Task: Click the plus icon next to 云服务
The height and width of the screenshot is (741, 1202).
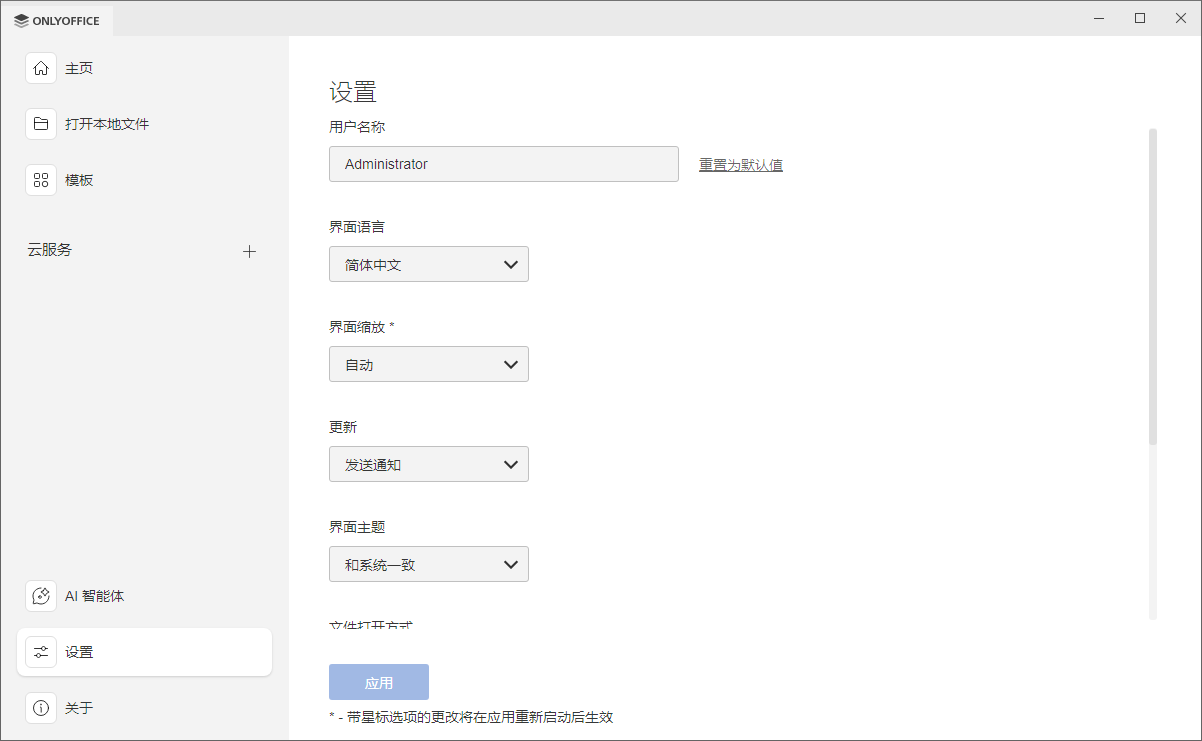Action: tap(249, 251)
